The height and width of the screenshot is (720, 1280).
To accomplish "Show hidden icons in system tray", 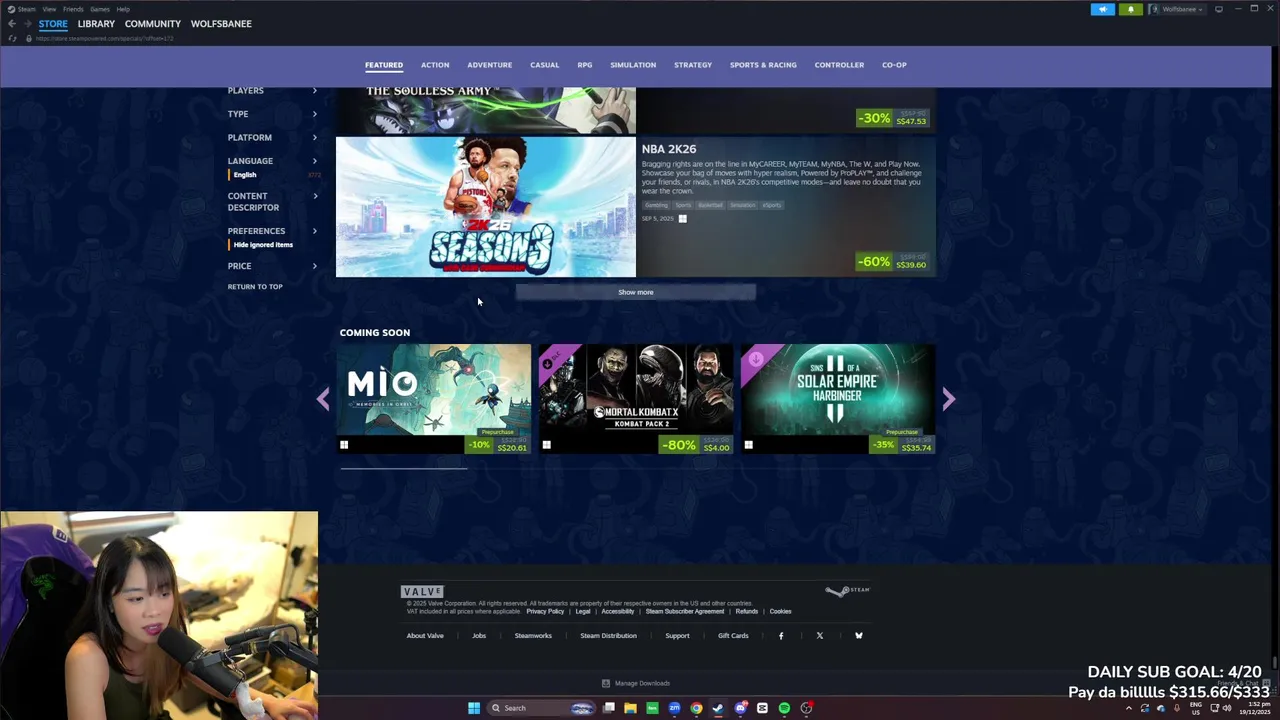I will click(x=1129, y=708).
